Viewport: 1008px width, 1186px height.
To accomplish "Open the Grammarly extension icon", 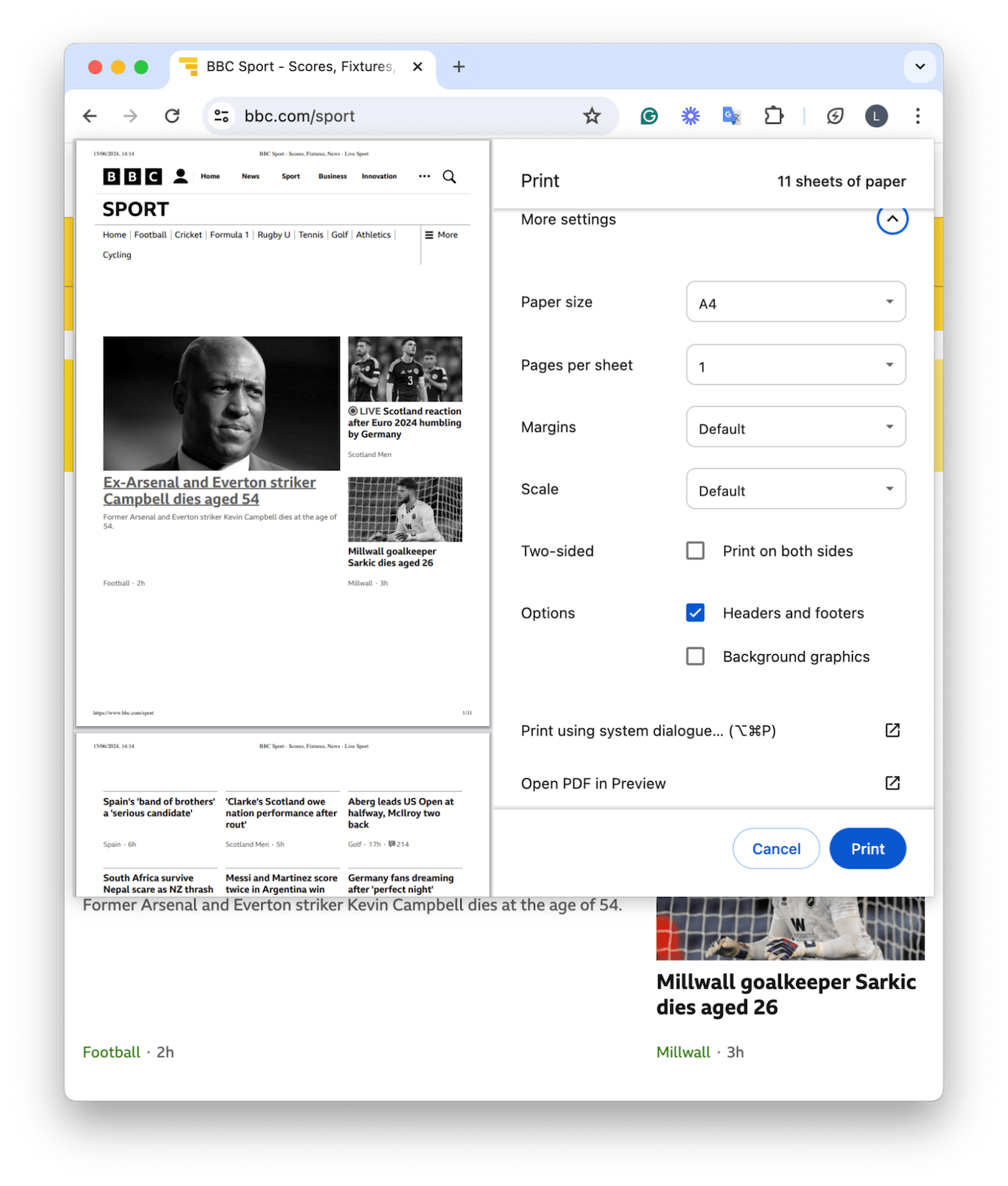I will tap(649, 116).
